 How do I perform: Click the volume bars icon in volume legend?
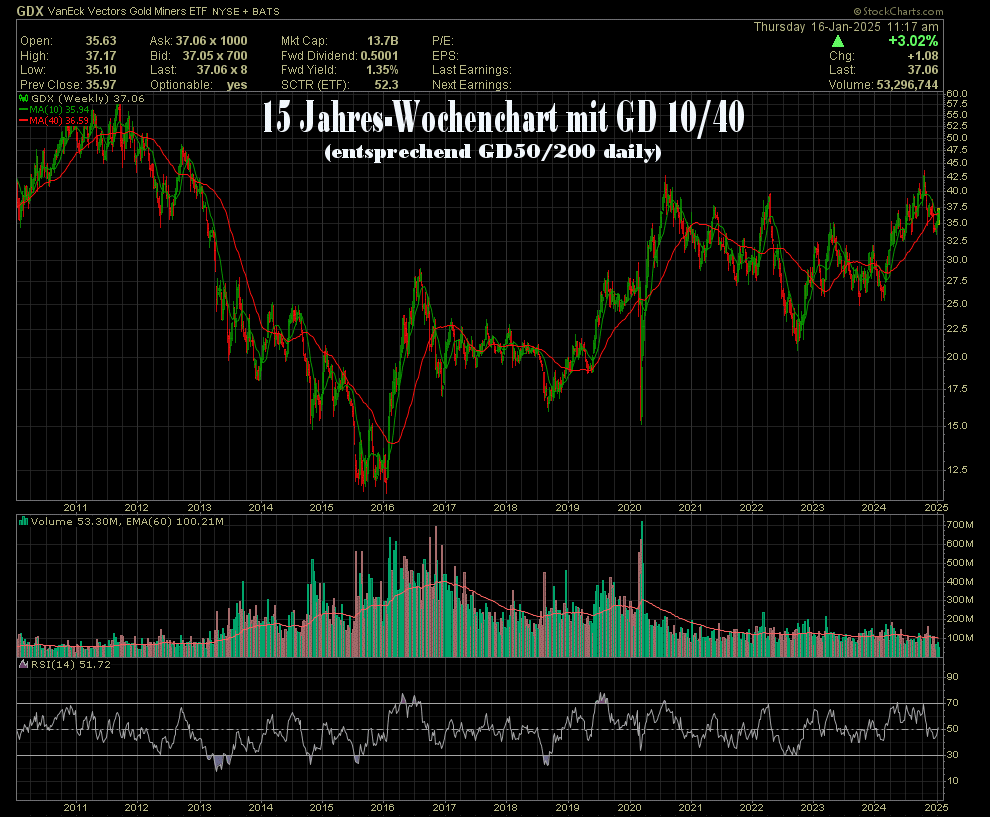point(24,522)
